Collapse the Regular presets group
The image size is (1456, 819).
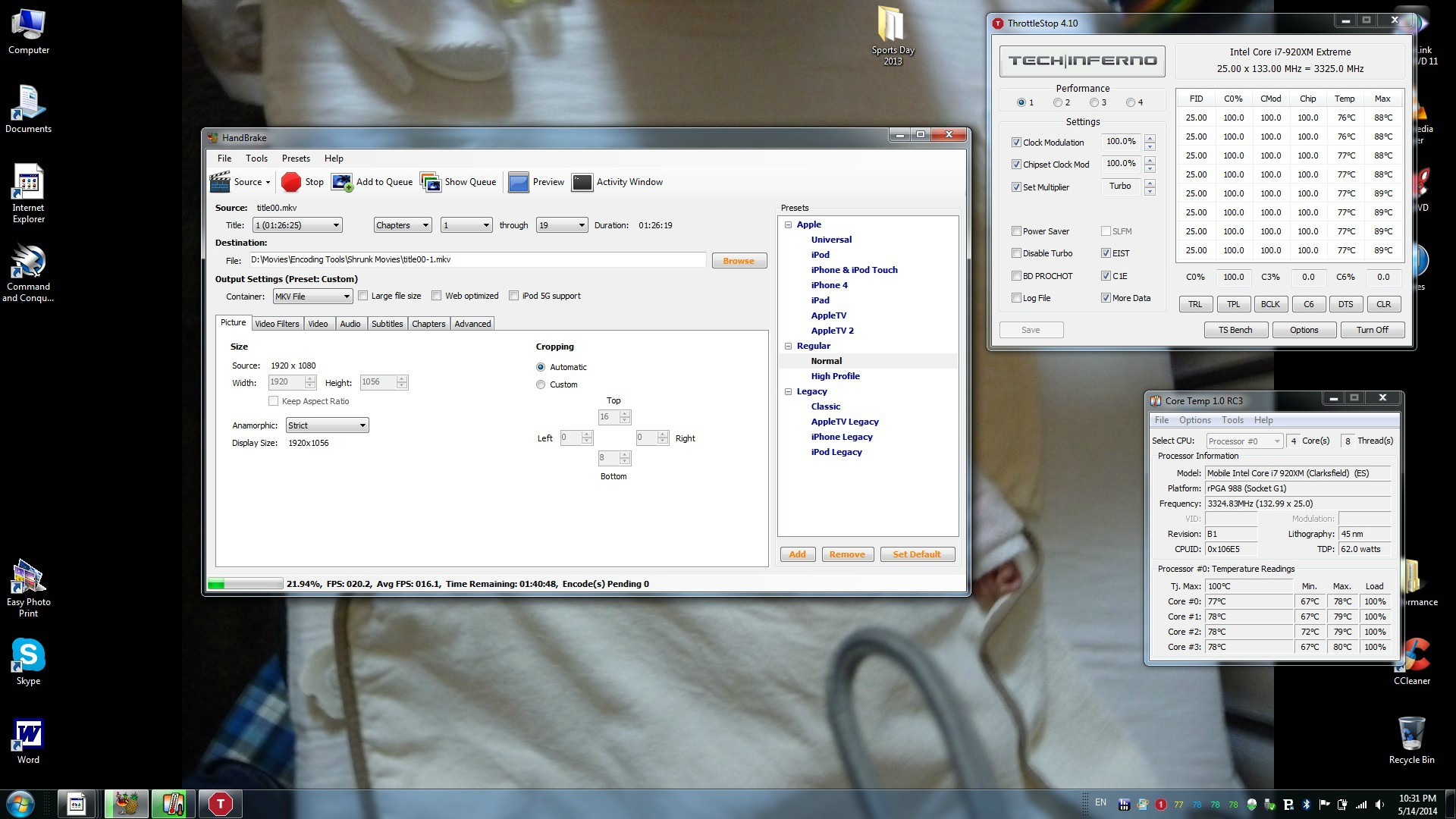tap(789, 346)
